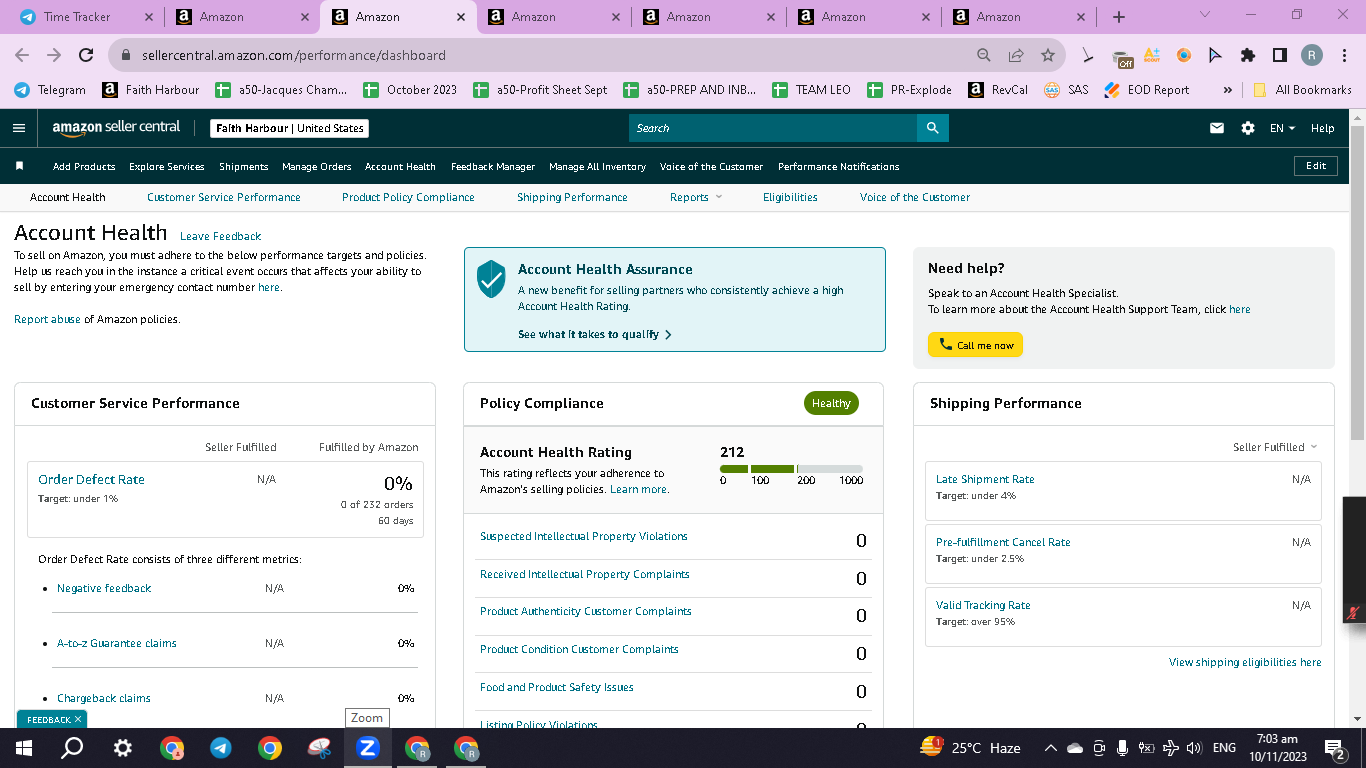This screenshot has height=768, width=1366.
Task: Click View shipping eligibilities here link
Action: [x=1245, y=662]
